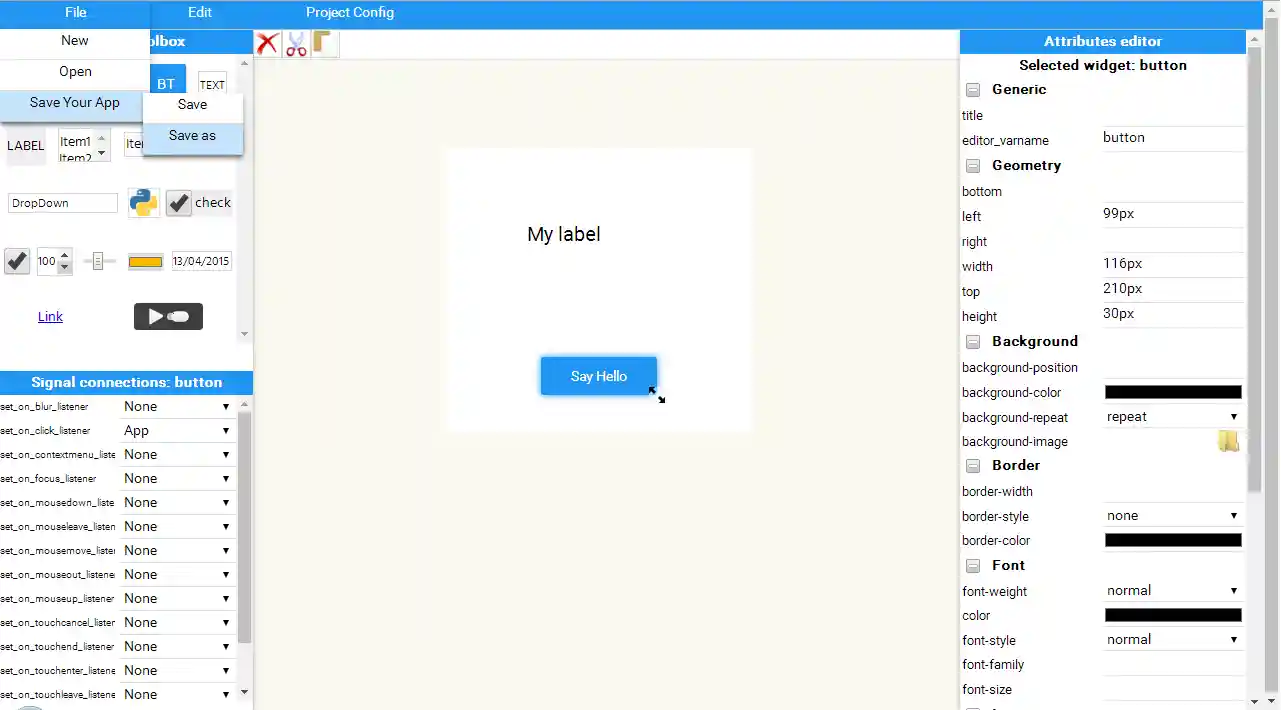The height and width of the screenshot is (710, 1281).
Task: Open the Project Config menu
Action: [x=349, y=12]
